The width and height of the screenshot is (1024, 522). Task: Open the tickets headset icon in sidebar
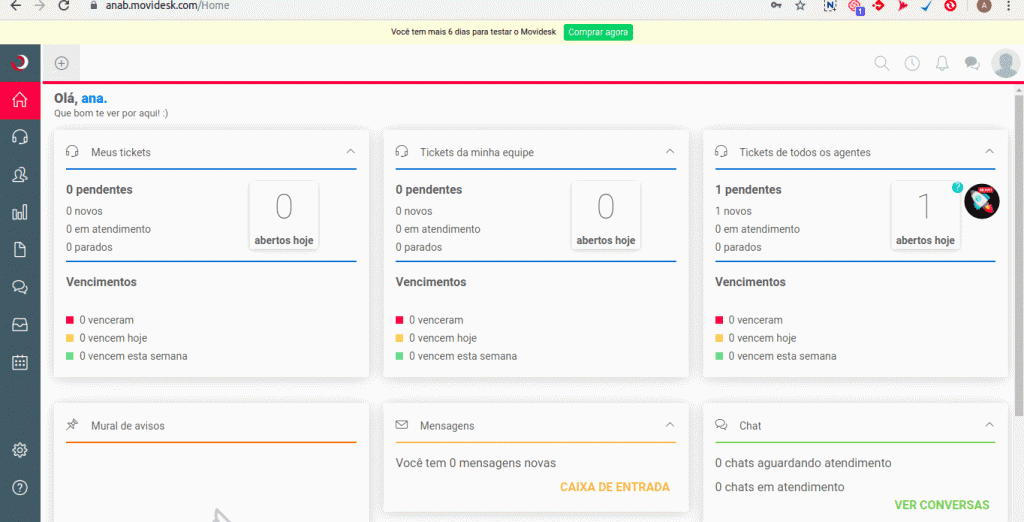[20, 137]
